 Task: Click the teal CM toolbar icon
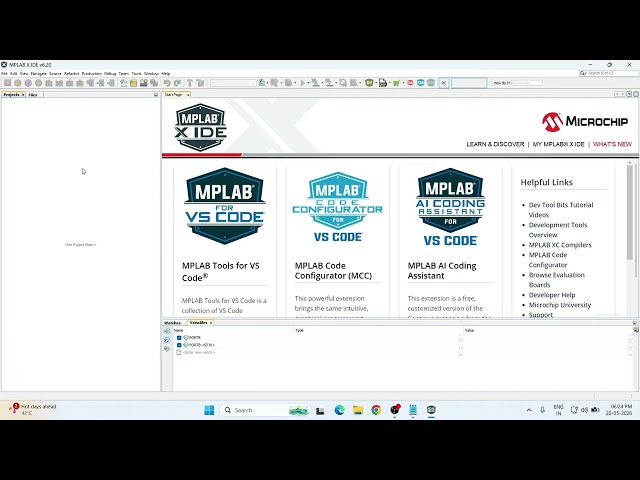coord(420,83)
